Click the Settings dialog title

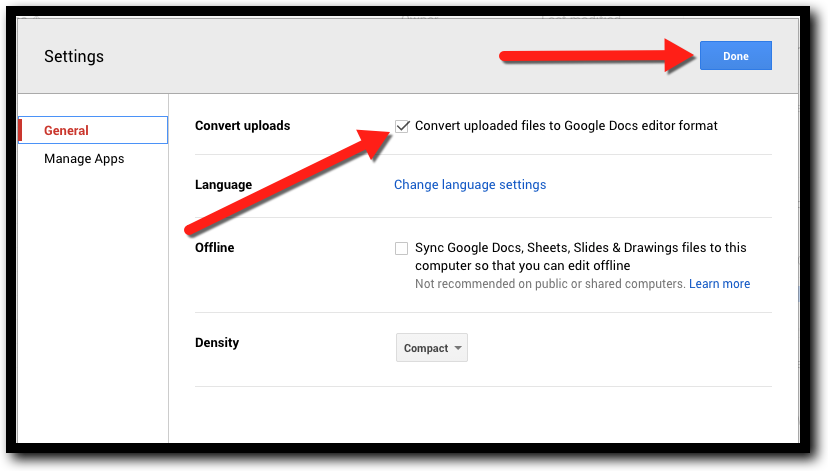tap(74, 56)
